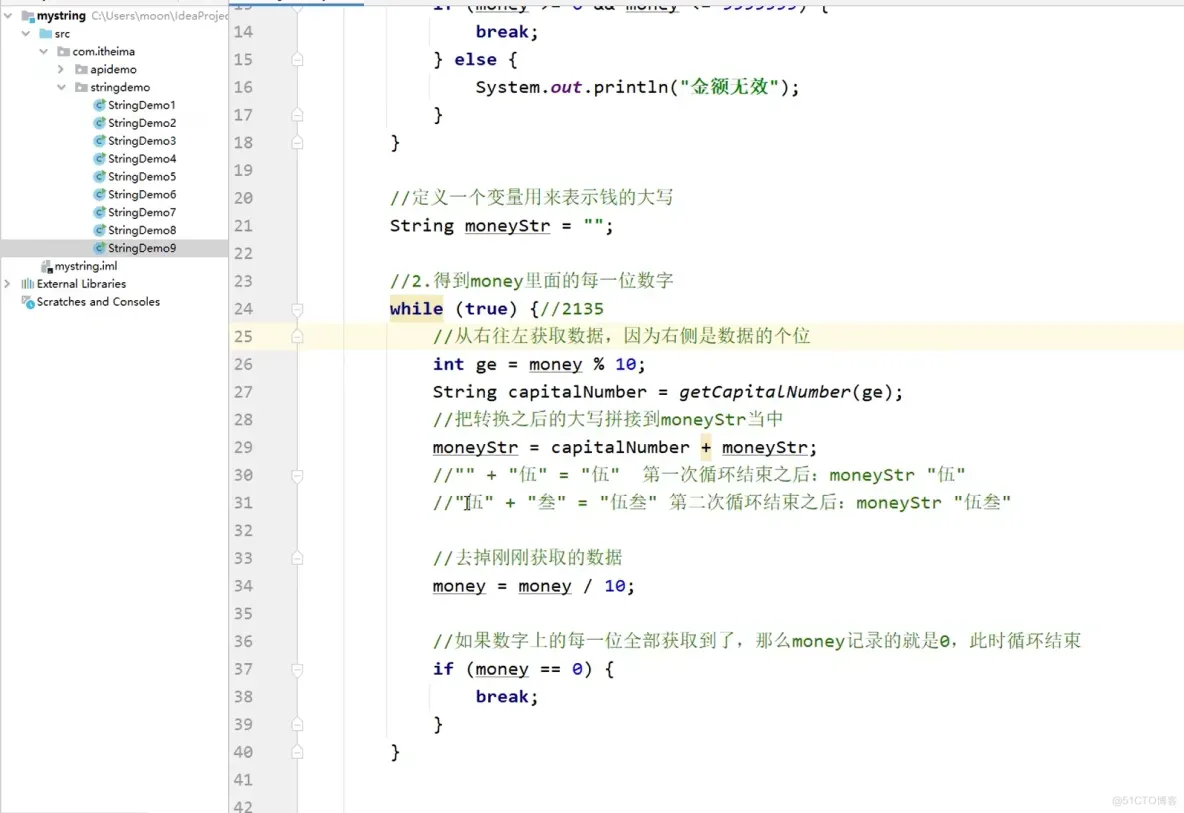The width and height of the screenshot is (1184, 813).
Task: Open StringDemo2 file from tree
Action: 142,123
